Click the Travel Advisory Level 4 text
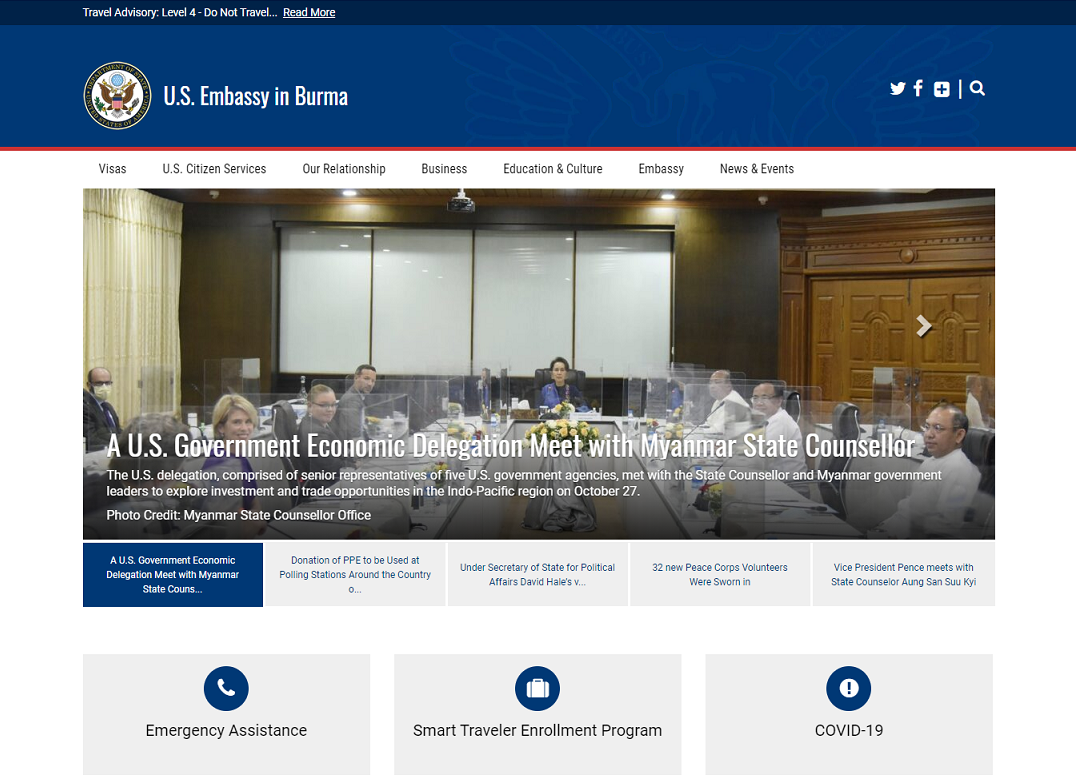Screen dimensions: 1076x783 coord(180,12)
